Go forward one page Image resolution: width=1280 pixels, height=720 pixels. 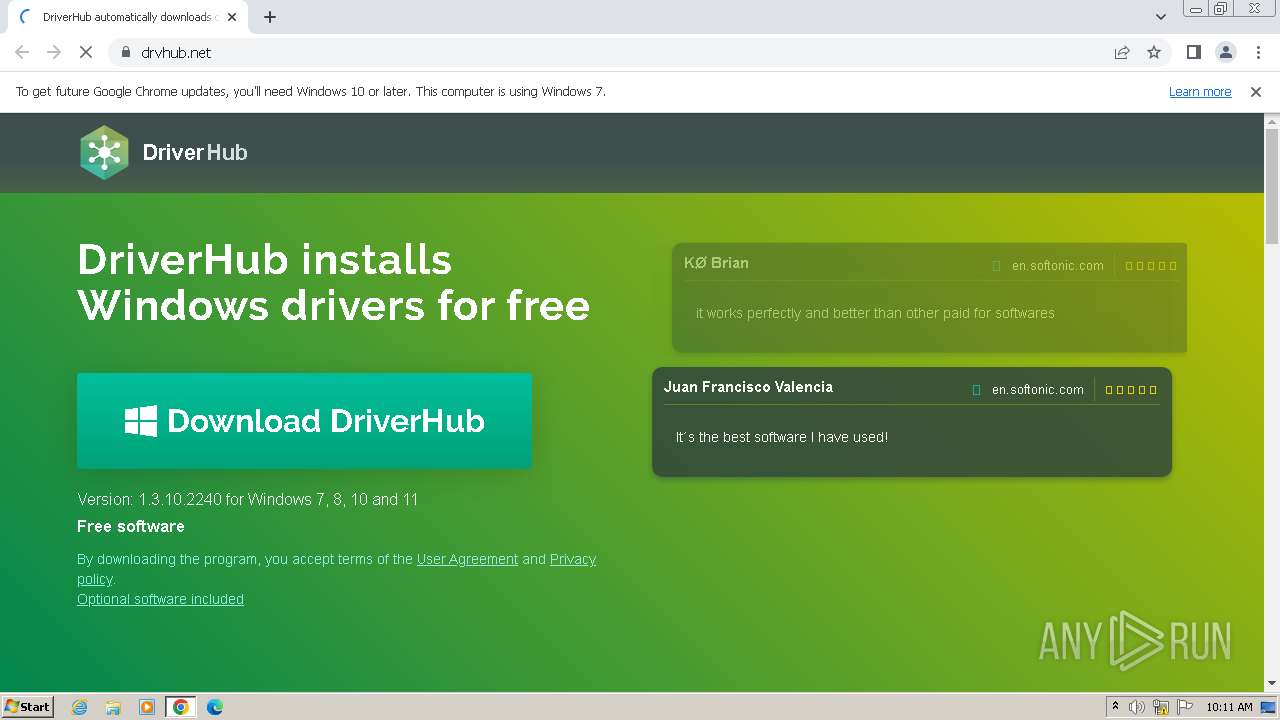(x=54, y=52)
